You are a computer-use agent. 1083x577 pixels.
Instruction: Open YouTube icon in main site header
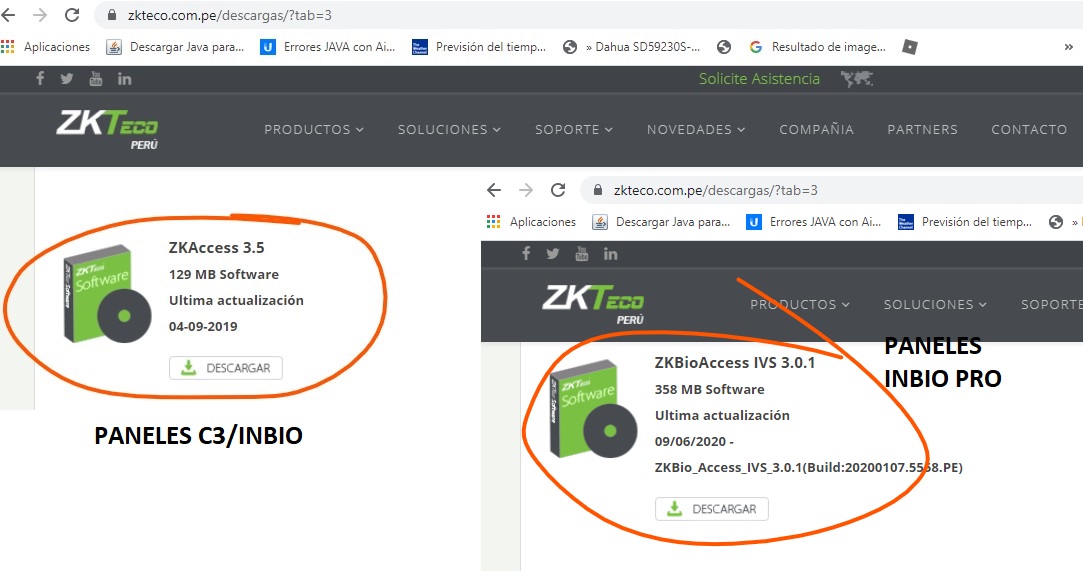pyautogui.click(x=95, y=79)
